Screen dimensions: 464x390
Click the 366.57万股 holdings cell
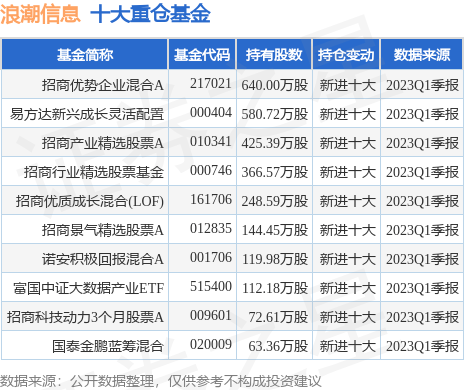pyautogui.click(x=275, y=172)
